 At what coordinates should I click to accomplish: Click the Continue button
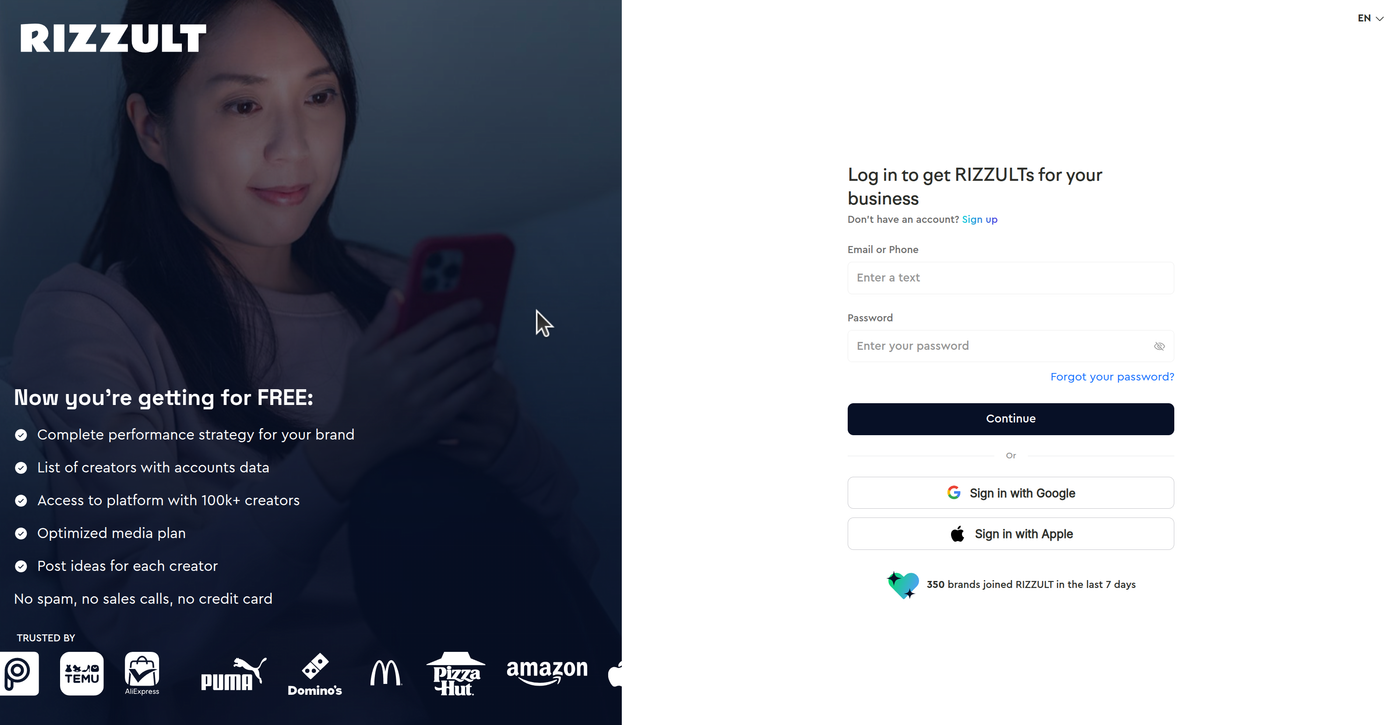tap(1011, 419)
